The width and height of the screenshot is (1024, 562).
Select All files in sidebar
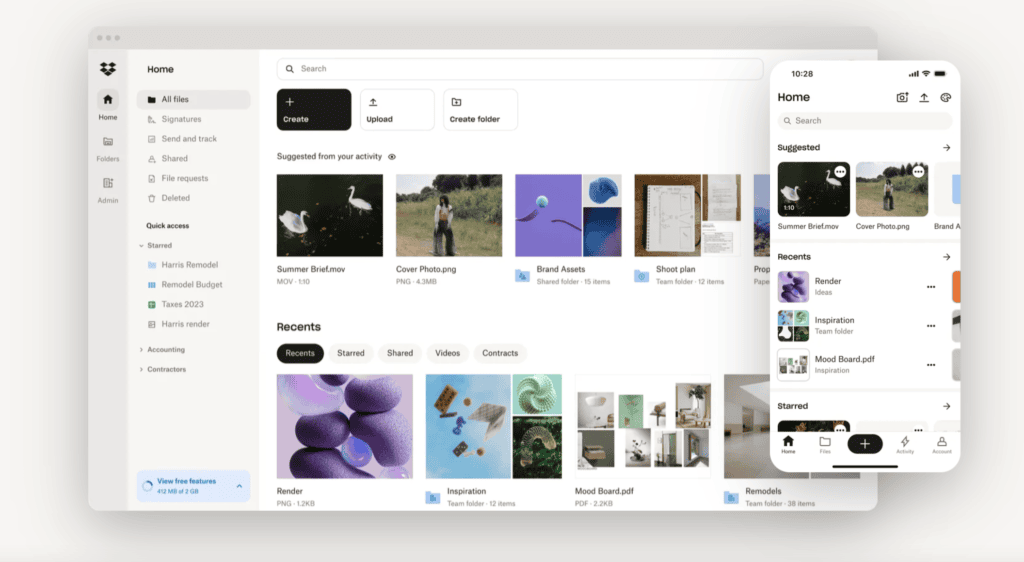coord(193,99)
